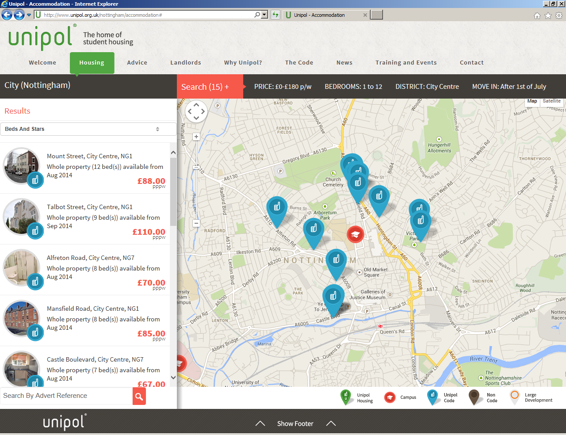Click the £110.00 price on Talbot Street
566x435 pixels.
149,232
